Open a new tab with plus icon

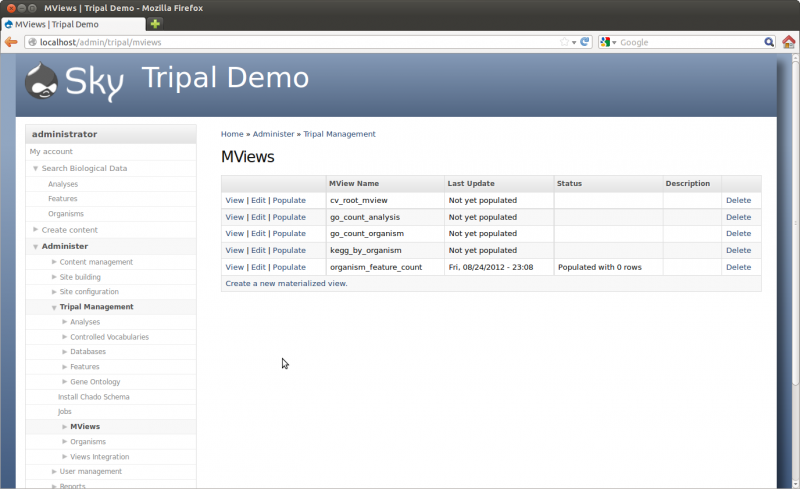pyautogui.click(x=155, y=23)
